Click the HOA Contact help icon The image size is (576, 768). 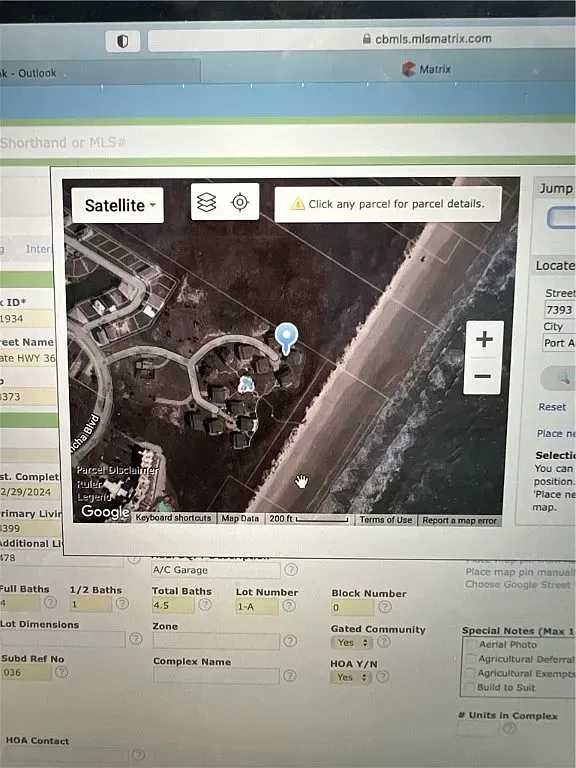click(x=139, y=755)
